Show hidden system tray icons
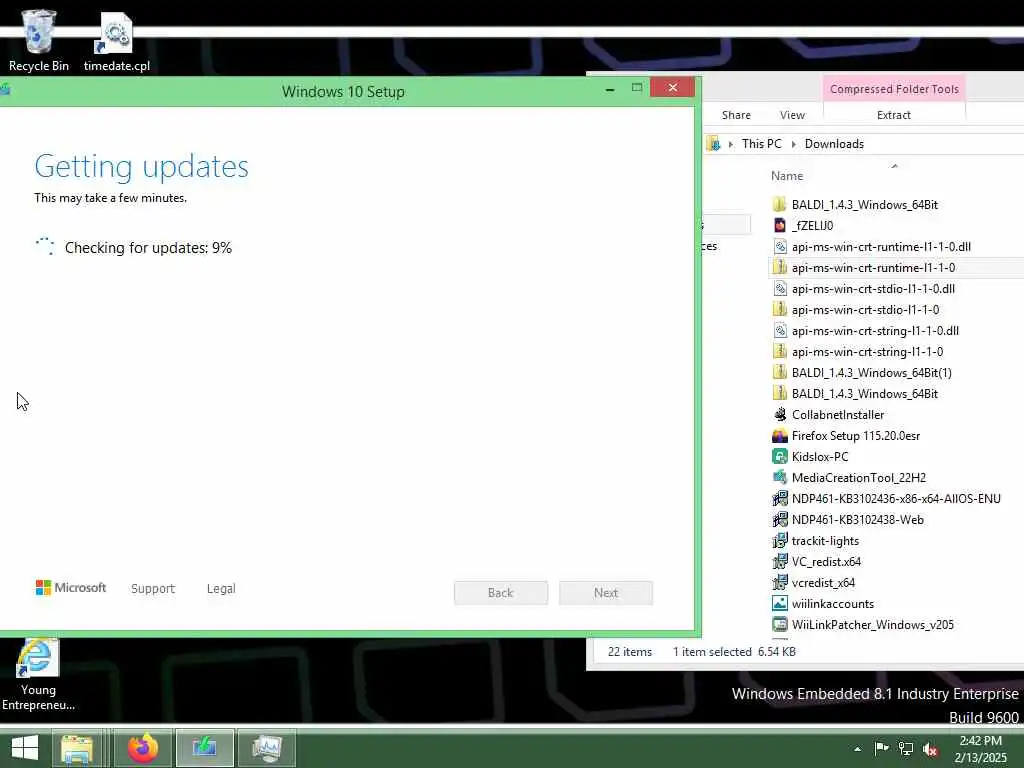 tap(857, 749)
